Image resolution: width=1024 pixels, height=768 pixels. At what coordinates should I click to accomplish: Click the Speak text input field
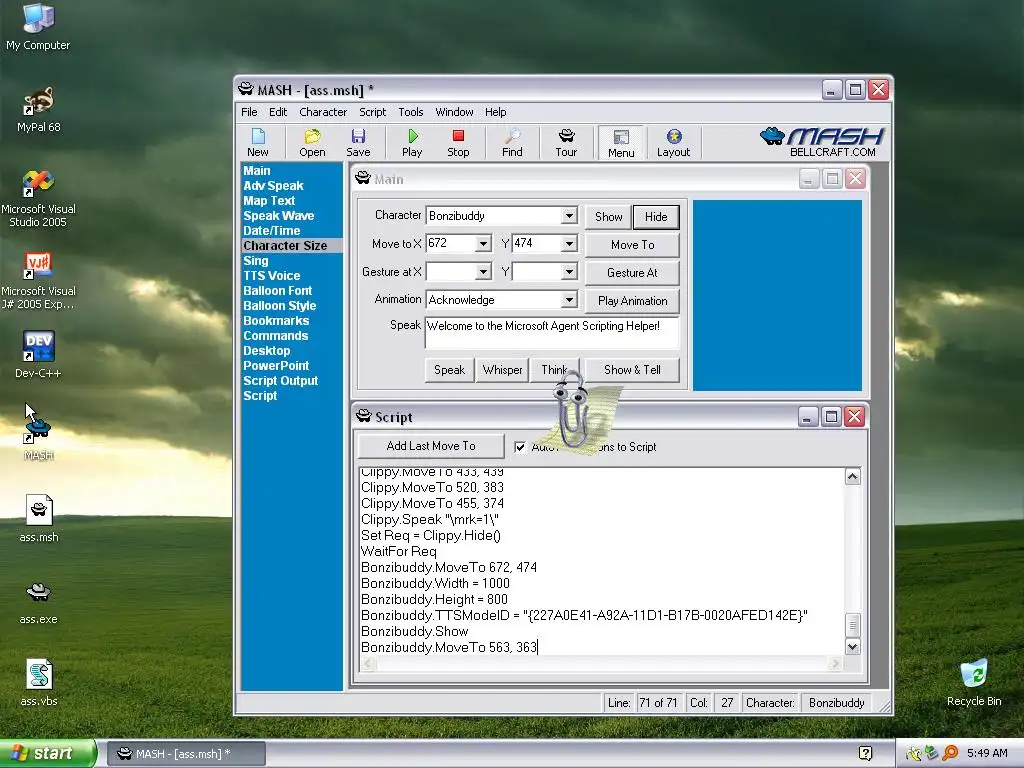[x=552, y=333]
